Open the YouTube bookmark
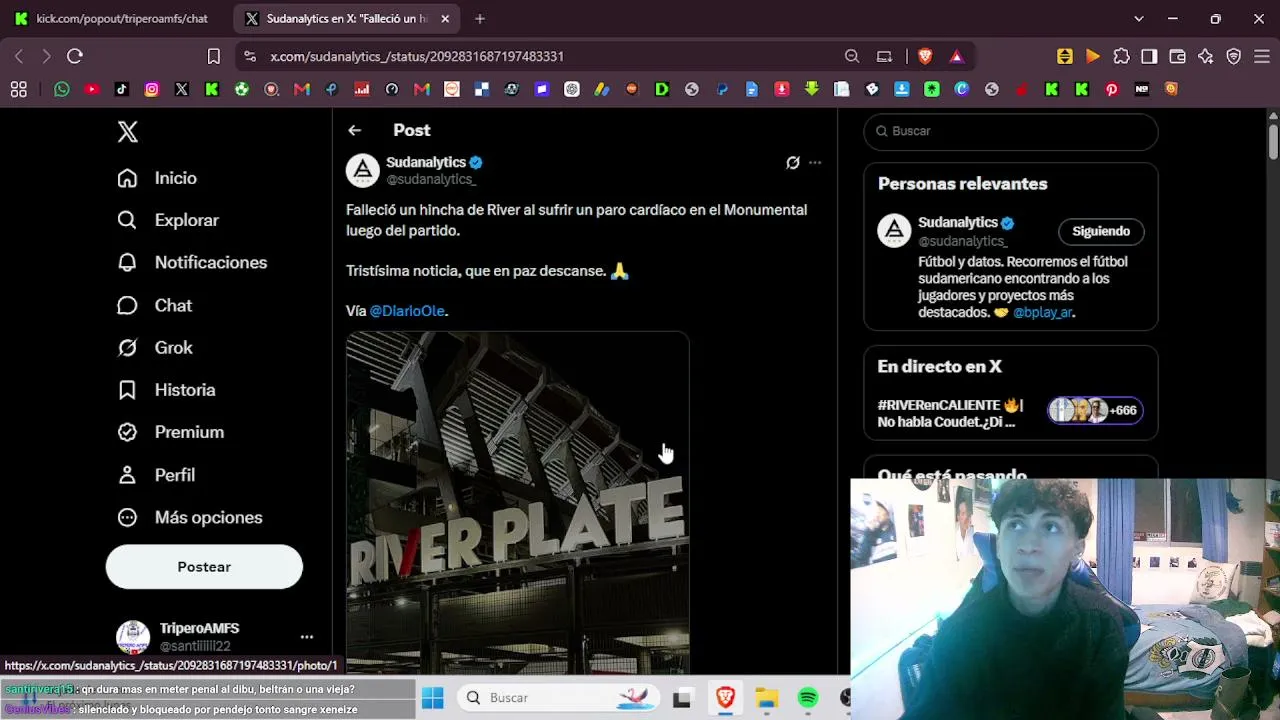Image resolution: width=1280 pixels, height=720 pixels. 92,89
